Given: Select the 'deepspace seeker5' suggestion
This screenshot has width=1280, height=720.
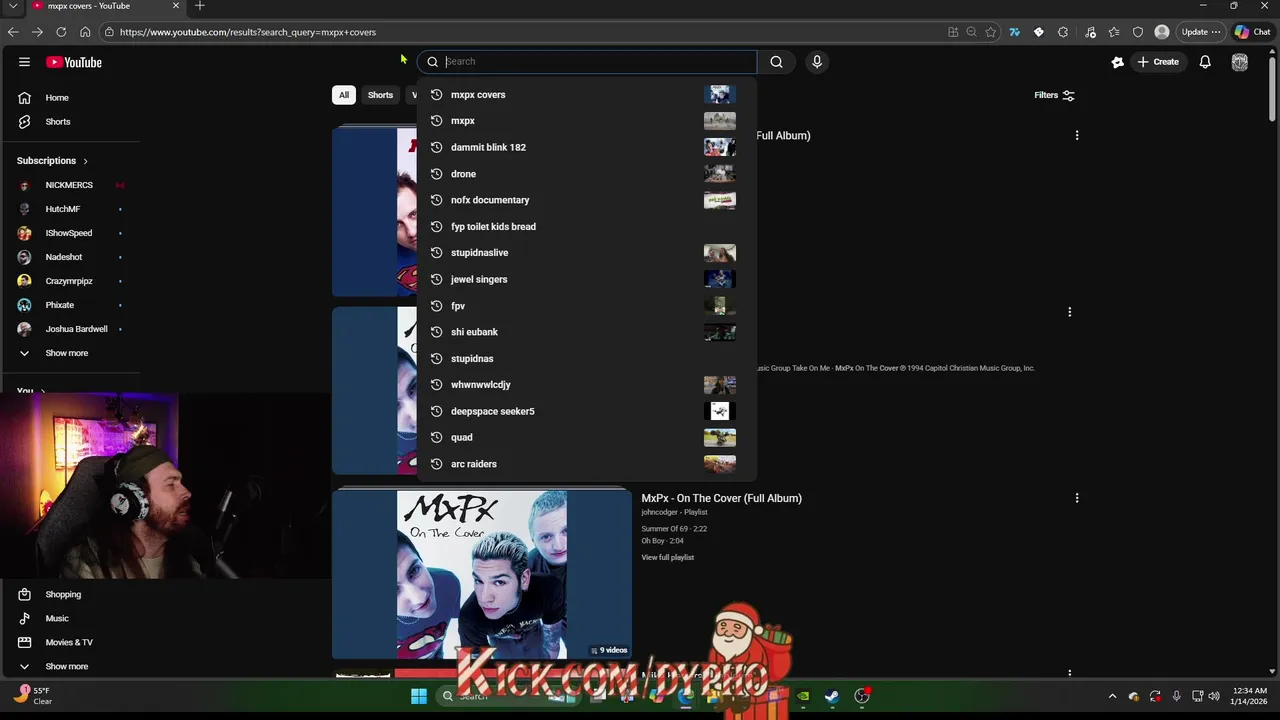Looking at the screenshot, I should pos(587,411).
